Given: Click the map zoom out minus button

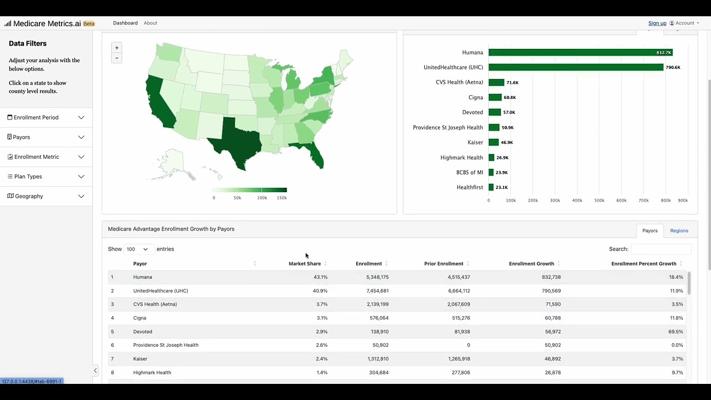Looking at the screenshot, I should tap(117, 58).
